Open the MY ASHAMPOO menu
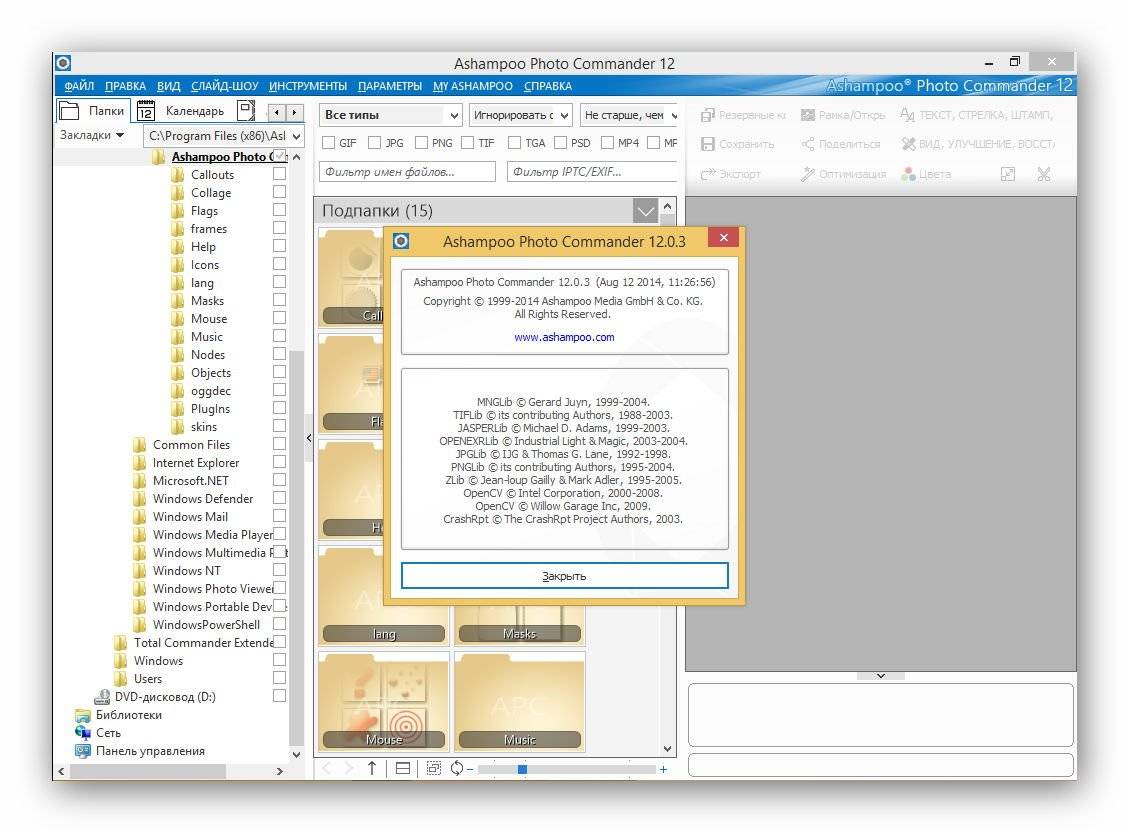 coord(473,86)
